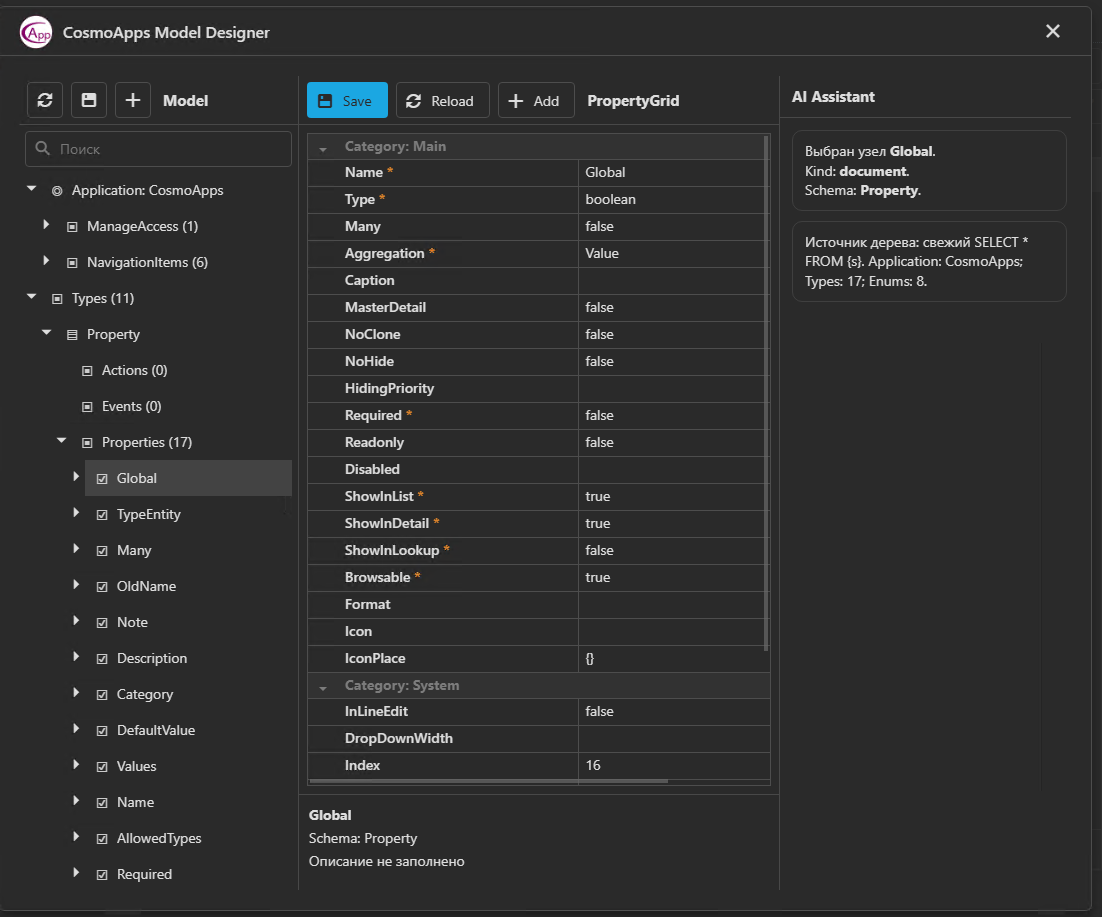The image size is (1102, 917).
Task: Click the search magnifier icon
Action: pyautogui.click(x=43, y=149)
